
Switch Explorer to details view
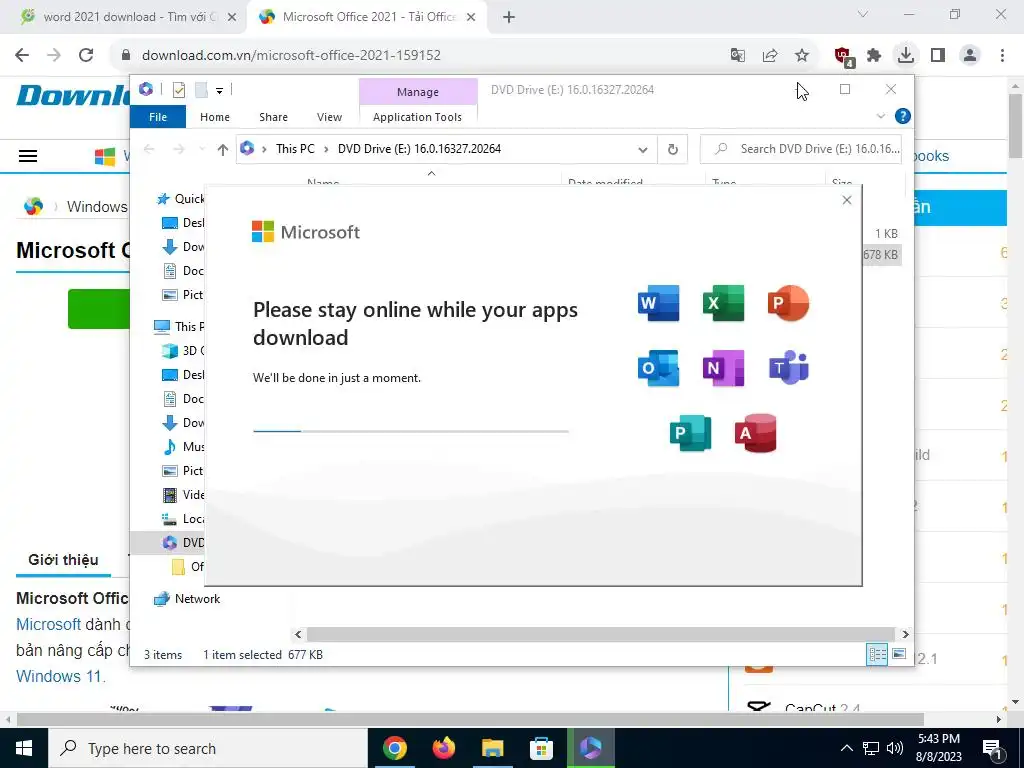877,654
